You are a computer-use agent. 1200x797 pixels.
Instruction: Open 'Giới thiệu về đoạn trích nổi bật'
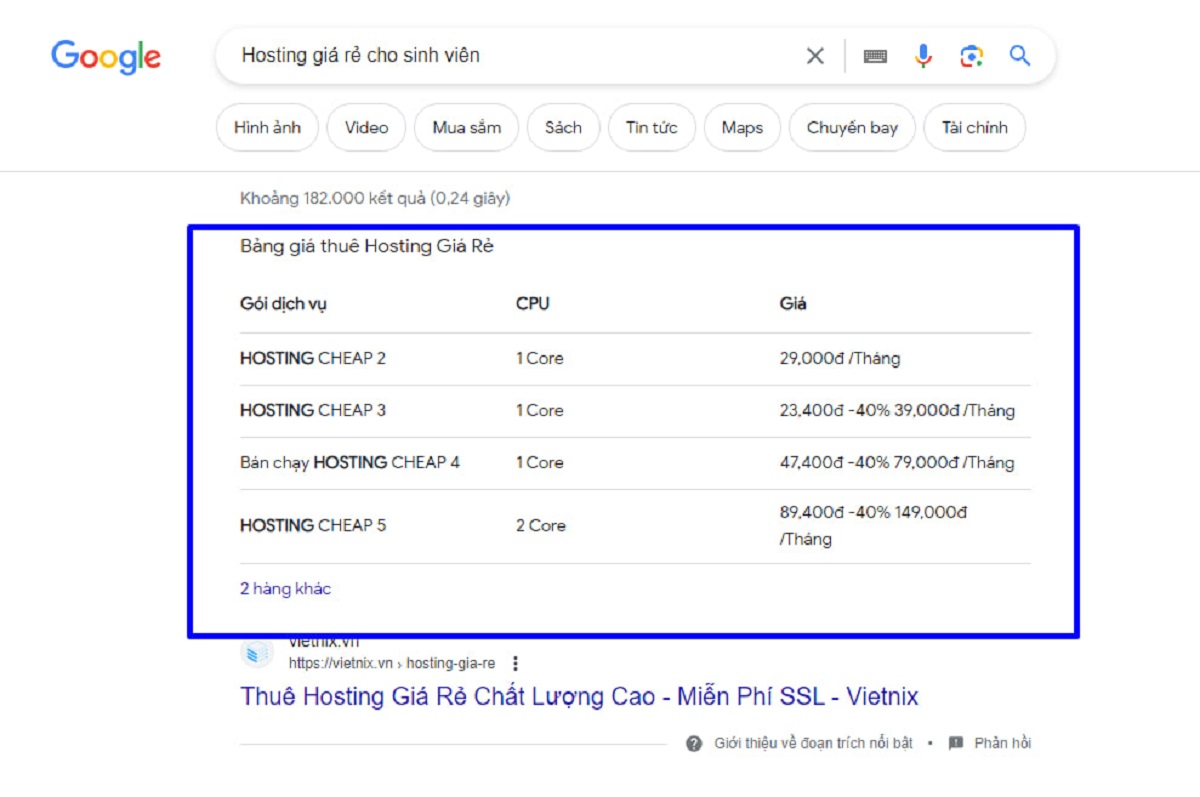click(813, 743)
